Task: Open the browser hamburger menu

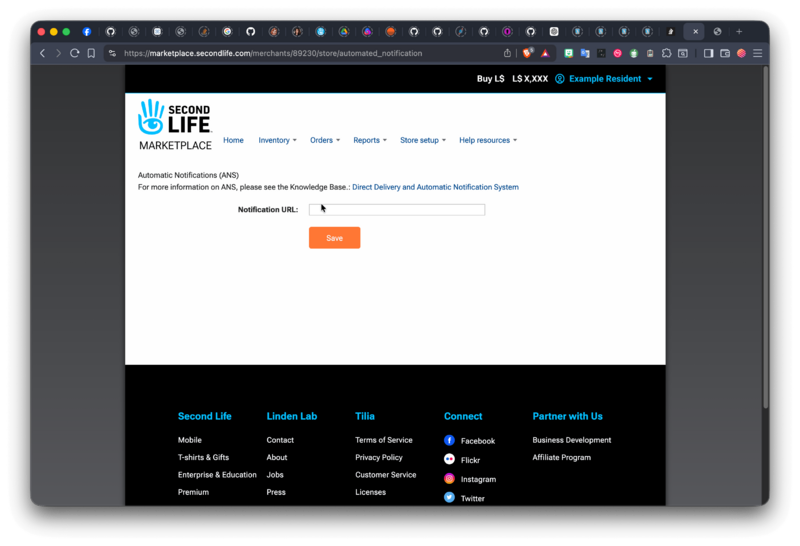Action: click(758, 53)
